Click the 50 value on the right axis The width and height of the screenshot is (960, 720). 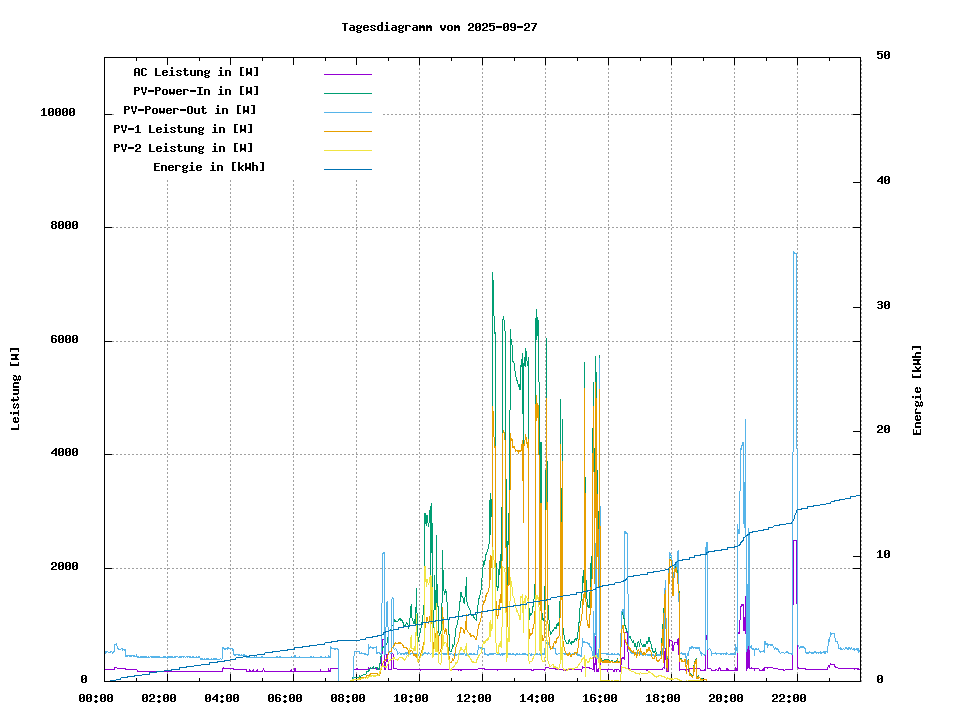tap(883, 56)
